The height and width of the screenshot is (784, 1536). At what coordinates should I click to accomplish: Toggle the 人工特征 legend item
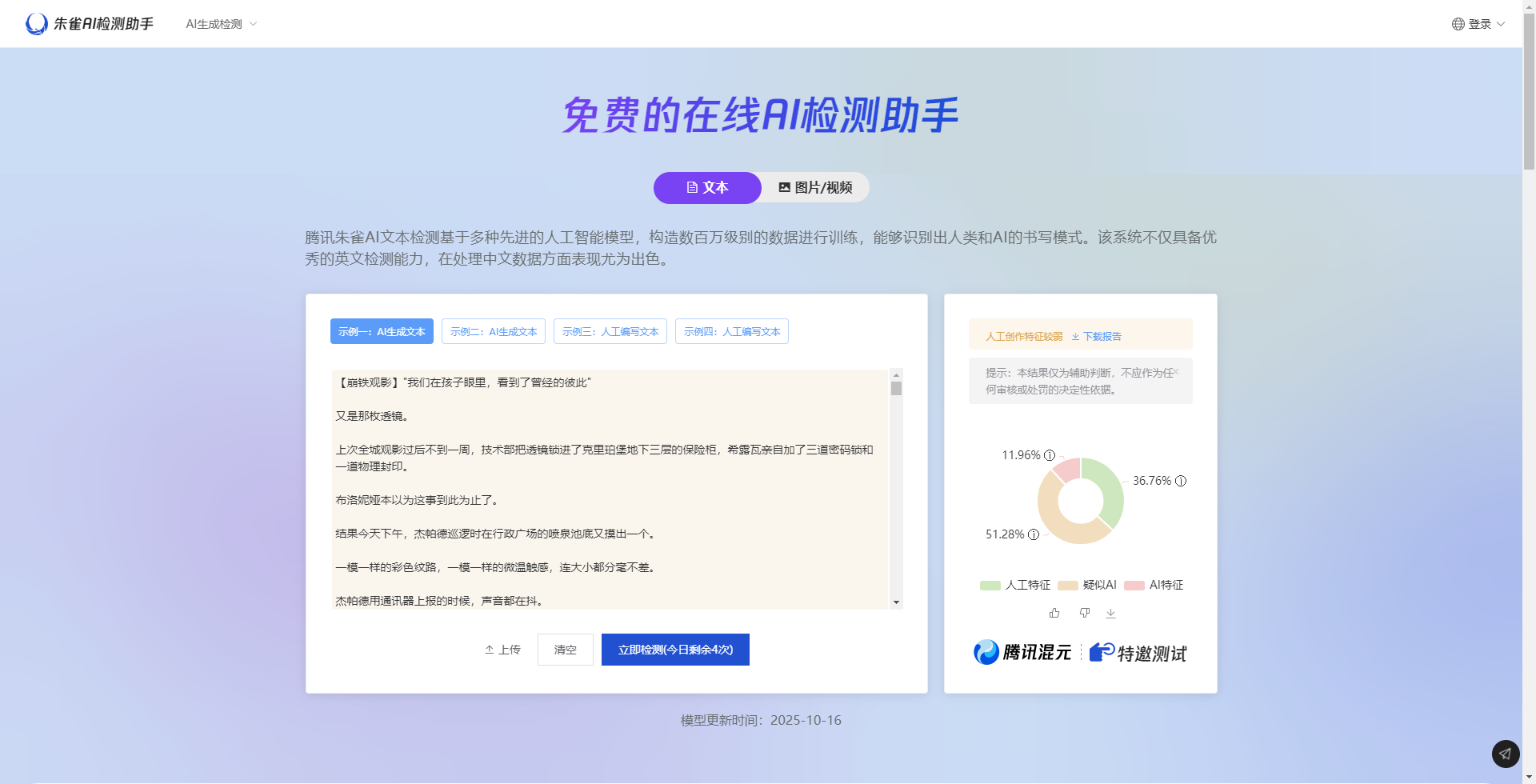[1015, 585]
